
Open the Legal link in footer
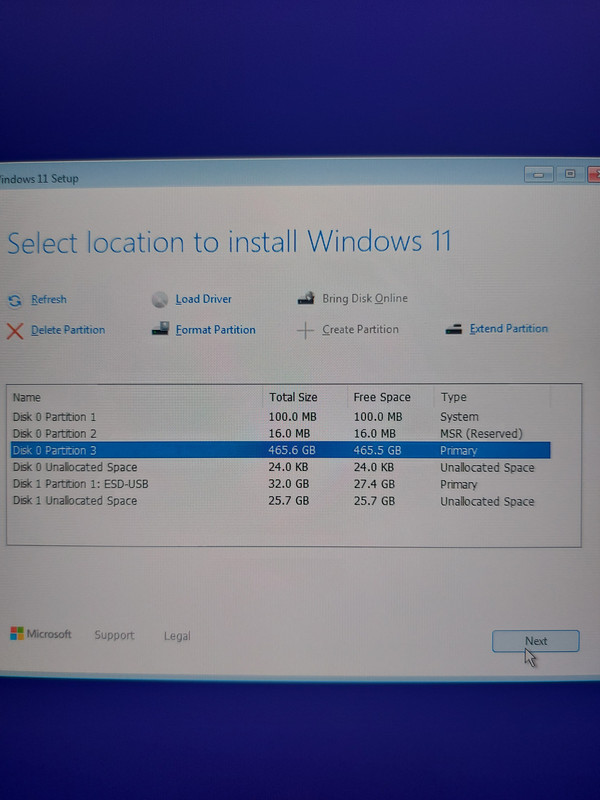click(x=177, y=636)
